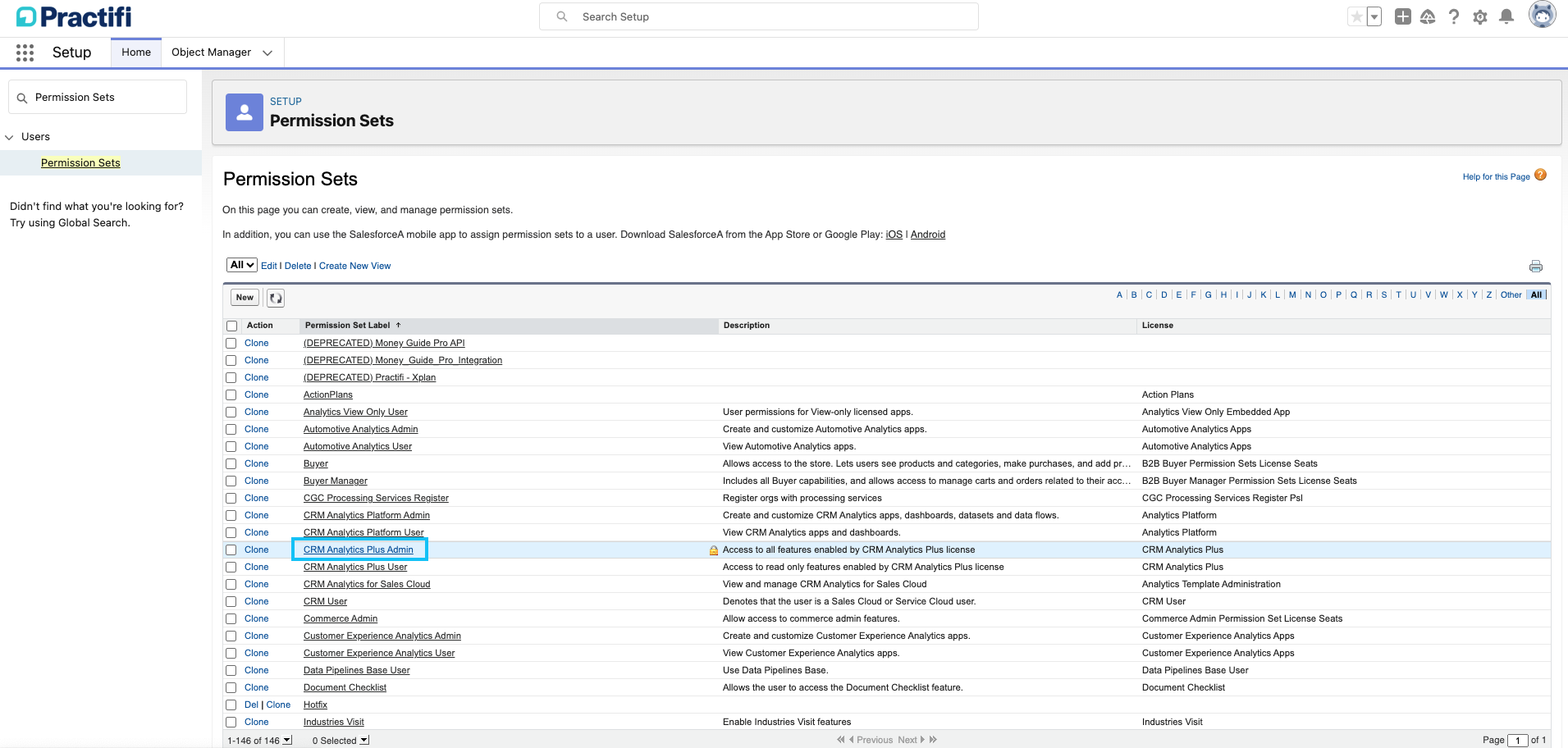Click the Edit view link
1568x748 pixels.
[269, 266]
